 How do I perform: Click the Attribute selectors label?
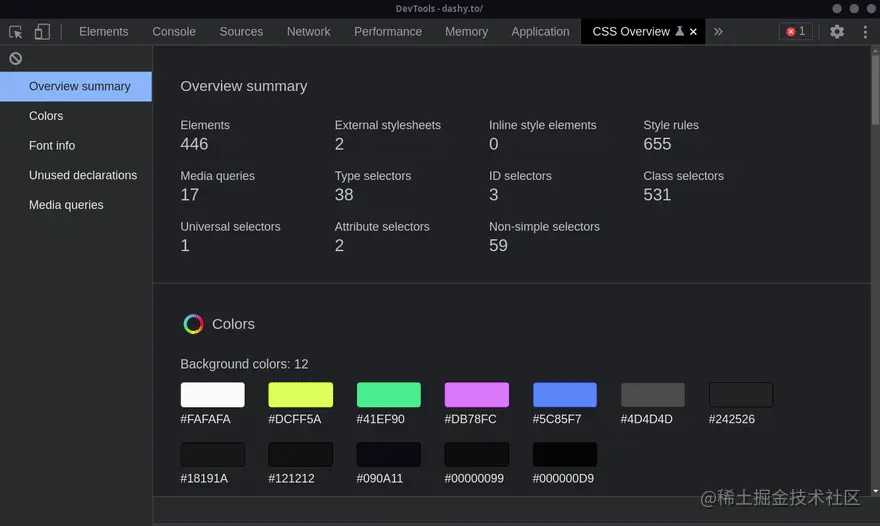382,227
